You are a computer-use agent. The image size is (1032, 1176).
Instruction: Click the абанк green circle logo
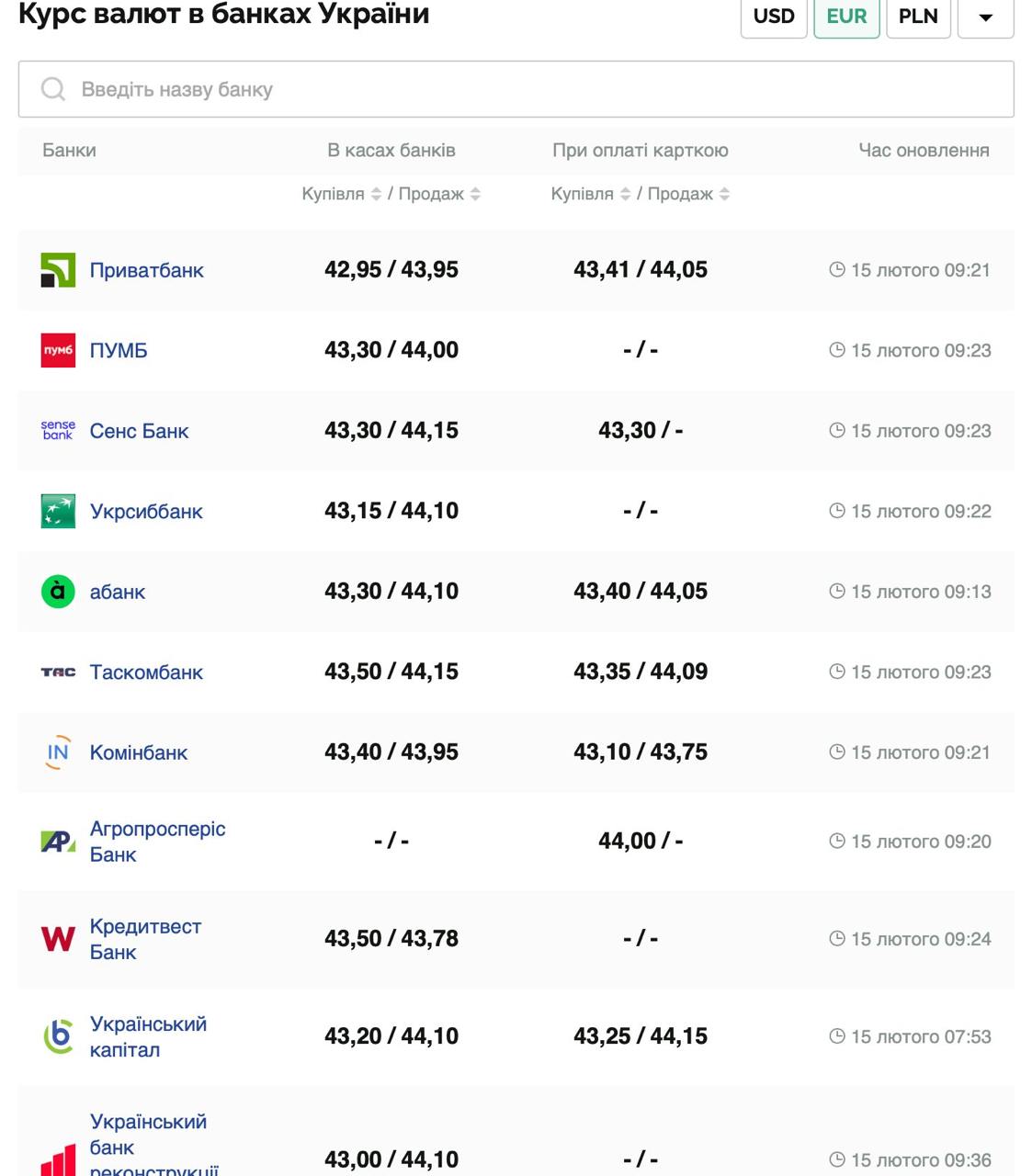[58, 592]
